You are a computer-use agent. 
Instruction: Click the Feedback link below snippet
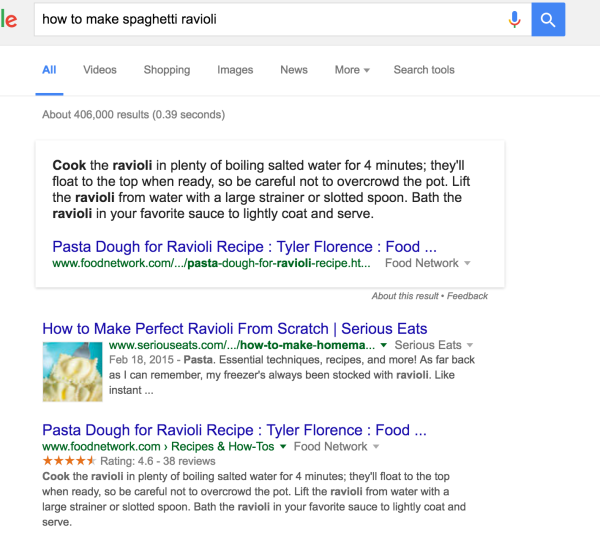pos(467,297)
